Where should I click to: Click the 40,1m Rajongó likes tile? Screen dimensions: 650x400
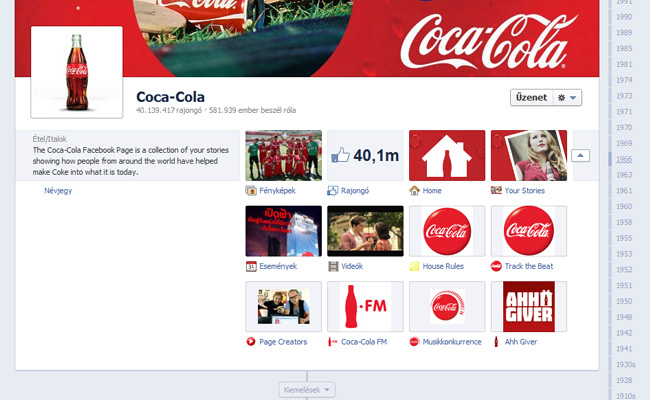(x=365, y=155)
